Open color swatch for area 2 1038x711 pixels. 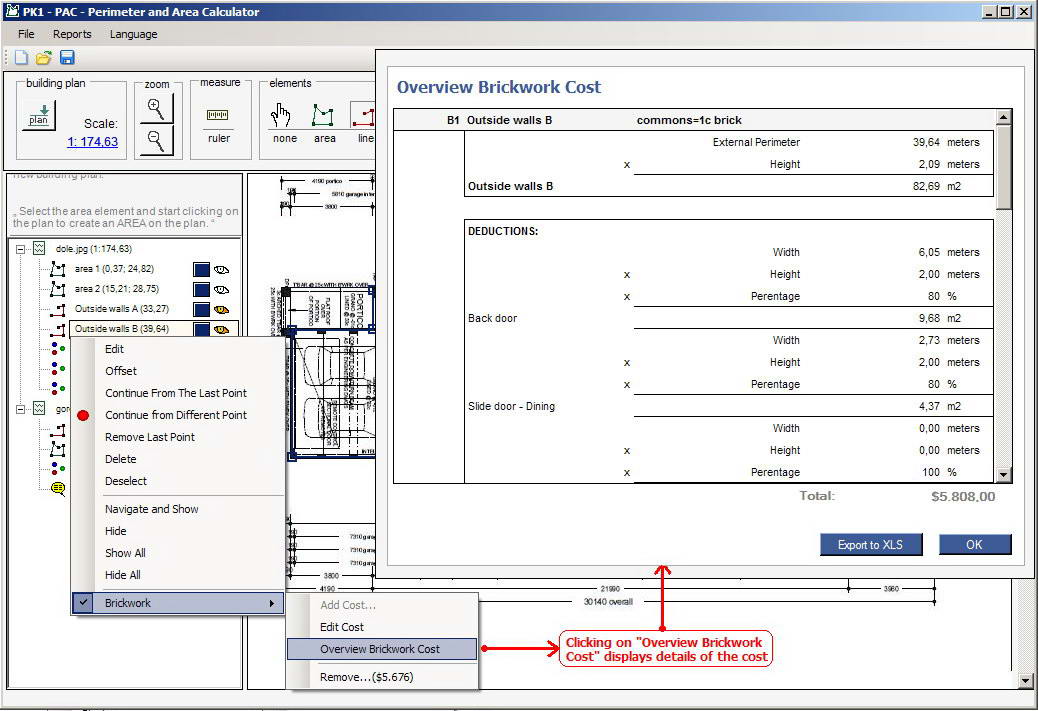pyautogui.click(x=201, y=289)
